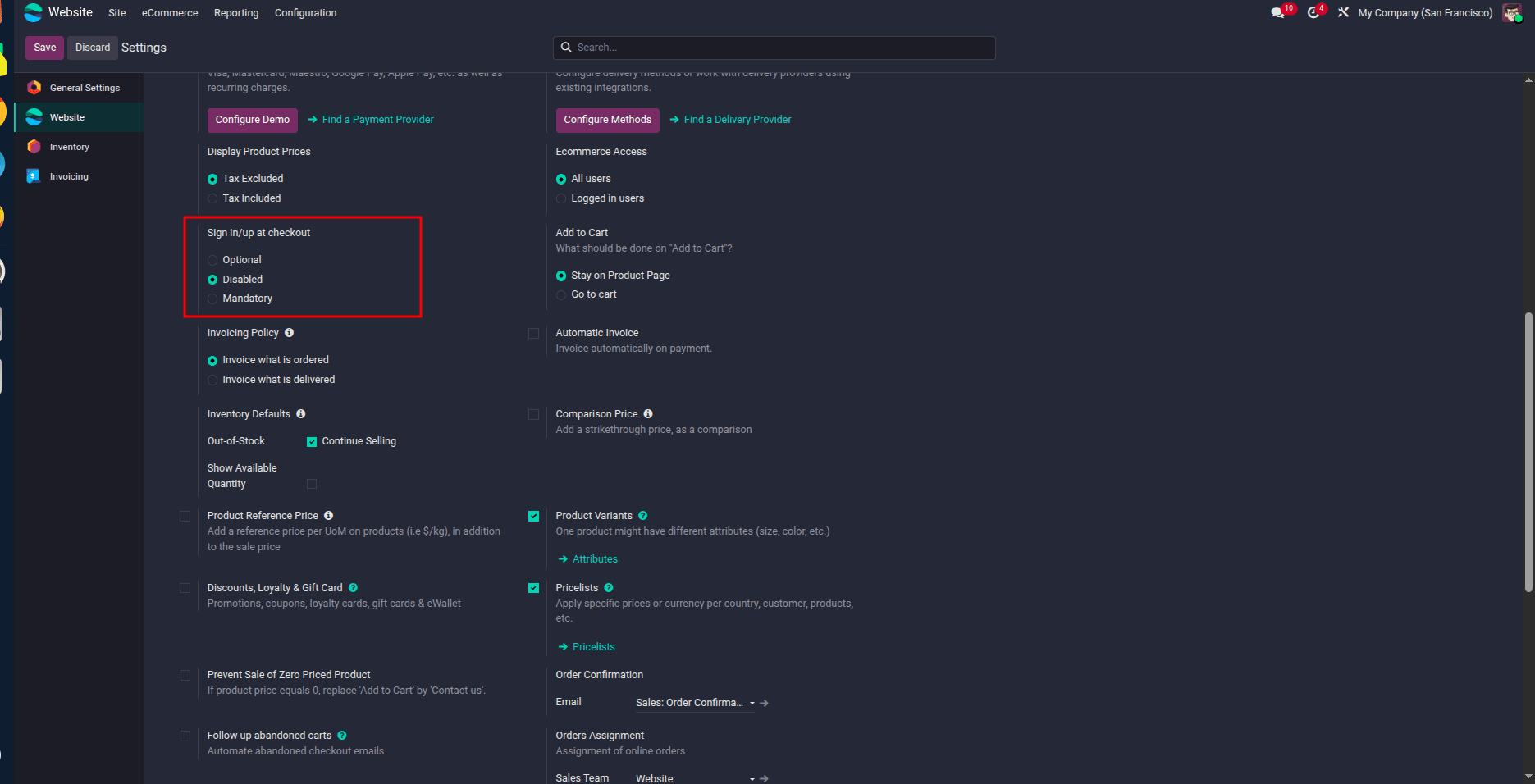Open Find a Payment Provider link
Image resolution: width=1535 pixels, height=784 pixels.
click(x=371, y=120)
